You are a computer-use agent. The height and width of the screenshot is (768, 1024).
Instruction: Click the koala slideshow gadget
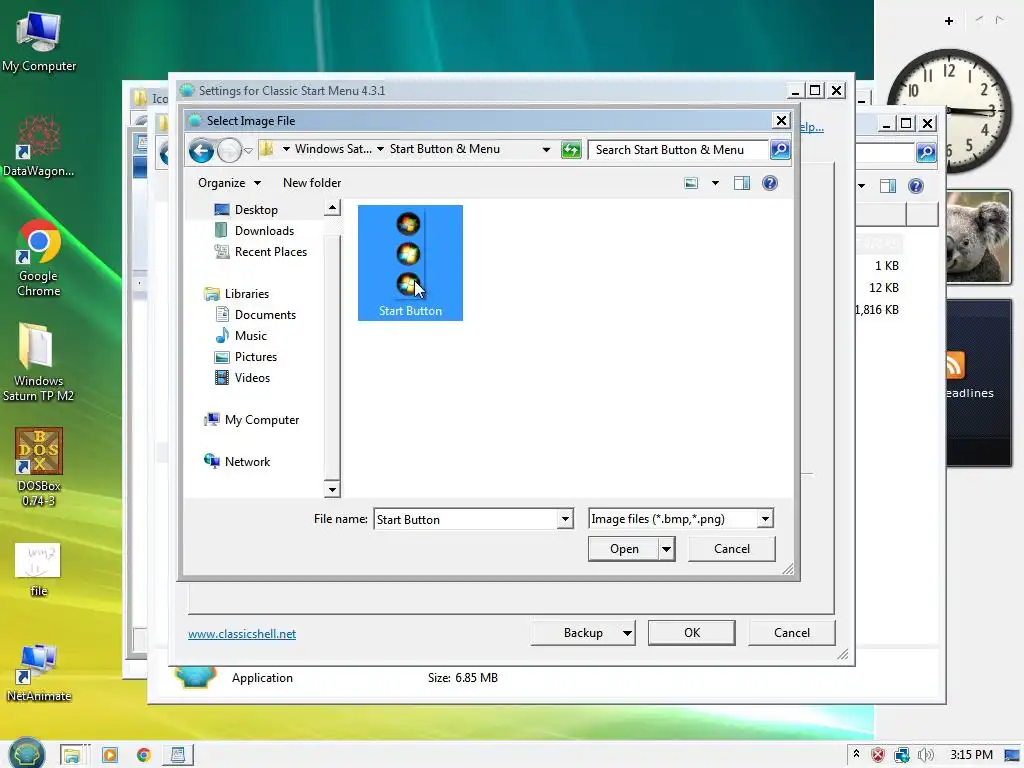tap(978, 236)
